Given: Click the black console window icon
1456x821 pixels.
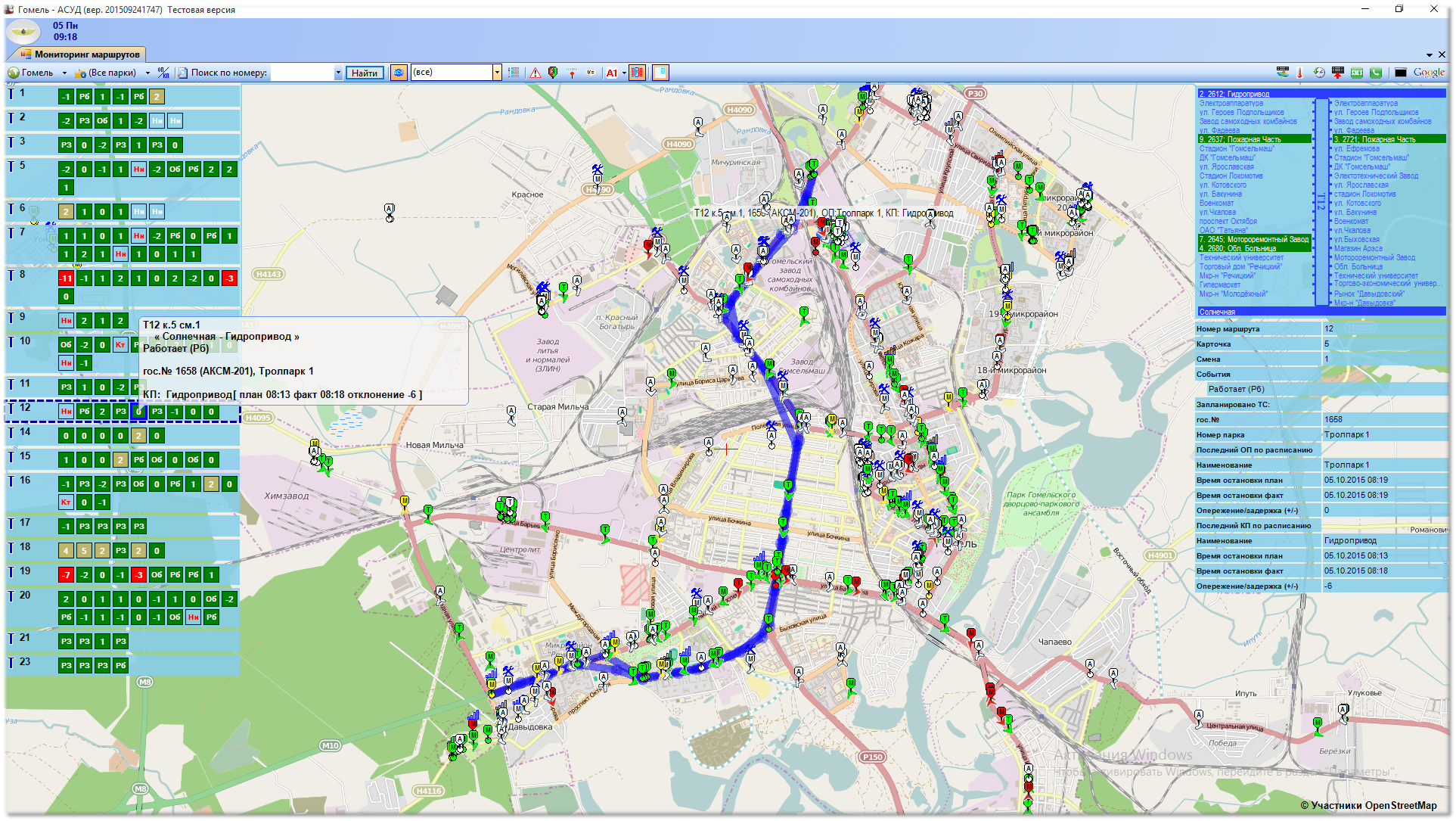Looking at the screenshot, I should [1401, 73].
